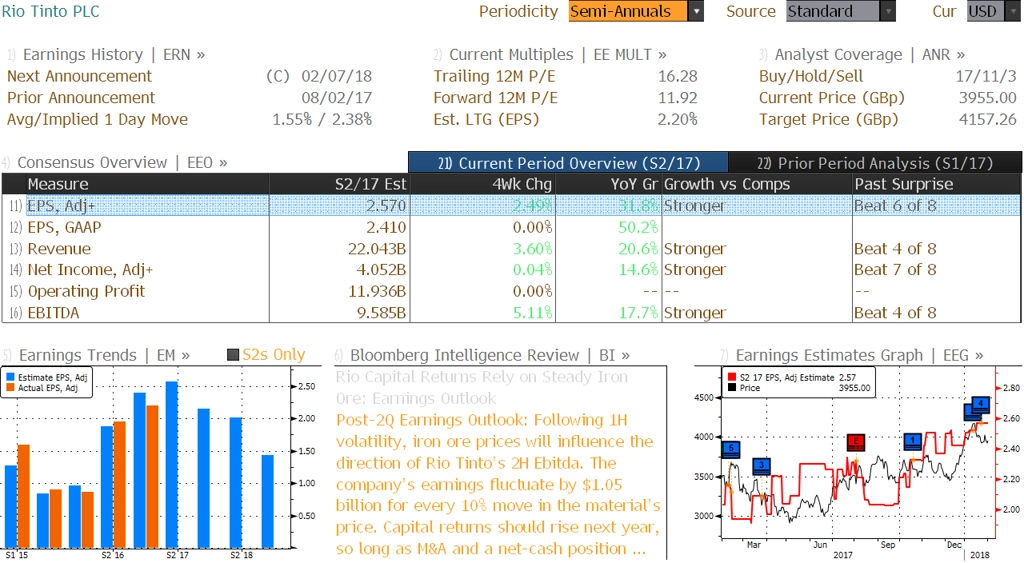Open the Analyst Coverage ANR link
The height and width of the screenshot is (563, 1024).
(862, 54)
